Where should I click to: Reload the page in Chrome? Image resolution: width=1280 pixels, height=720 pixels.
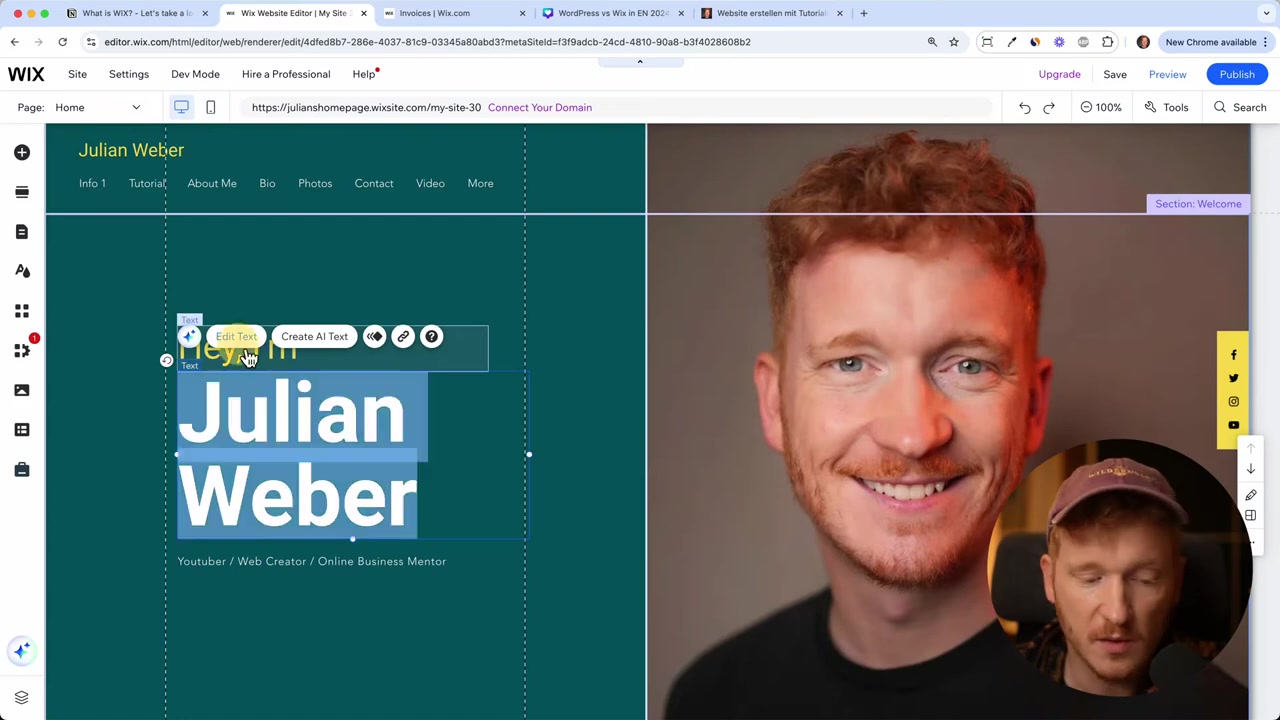coord(62,42)
